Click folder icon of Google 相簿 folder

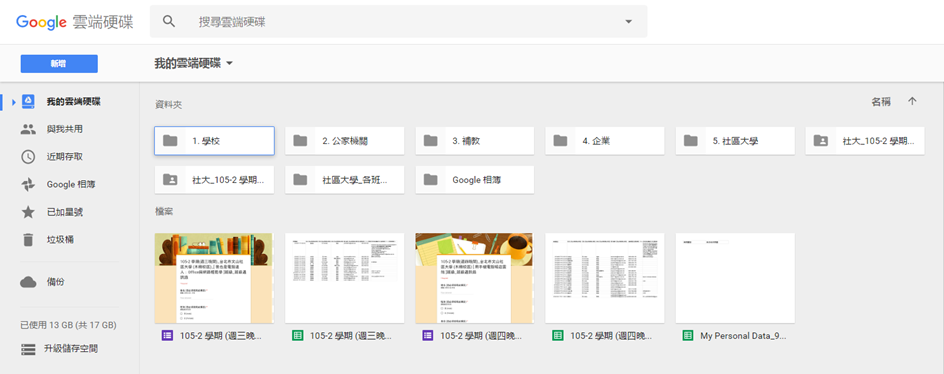(430, 179)
